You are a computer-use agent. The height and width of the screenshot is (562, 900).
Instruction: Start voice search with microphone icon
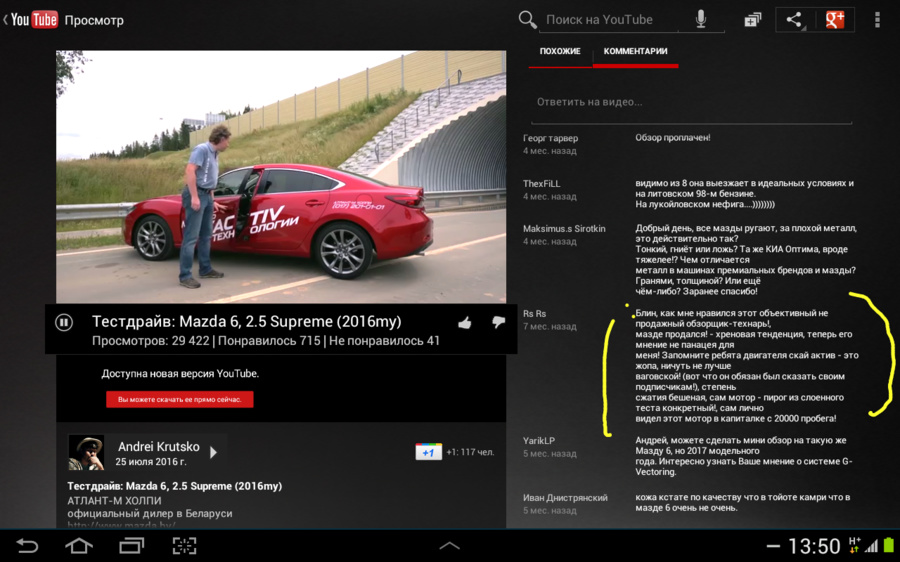click(701, 20)
